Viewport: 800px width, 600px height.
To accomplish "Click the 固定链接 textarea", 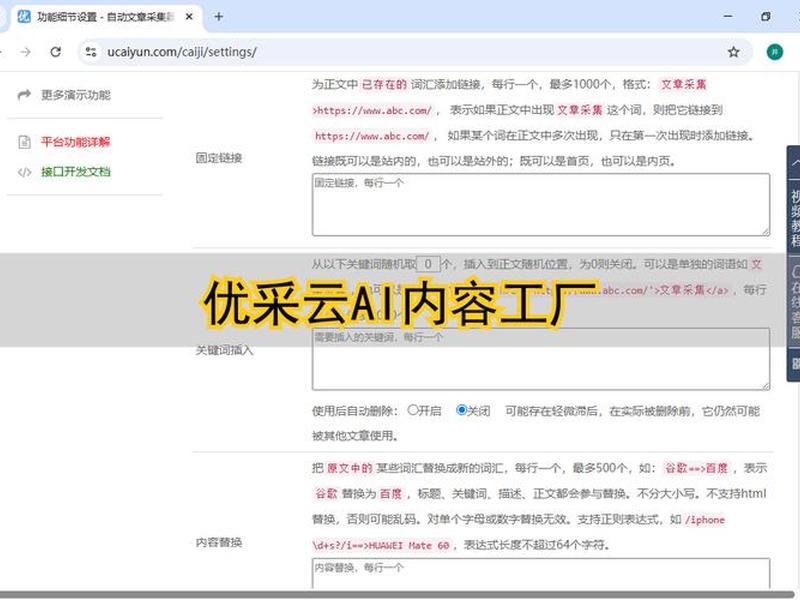I will click(541, 205).
